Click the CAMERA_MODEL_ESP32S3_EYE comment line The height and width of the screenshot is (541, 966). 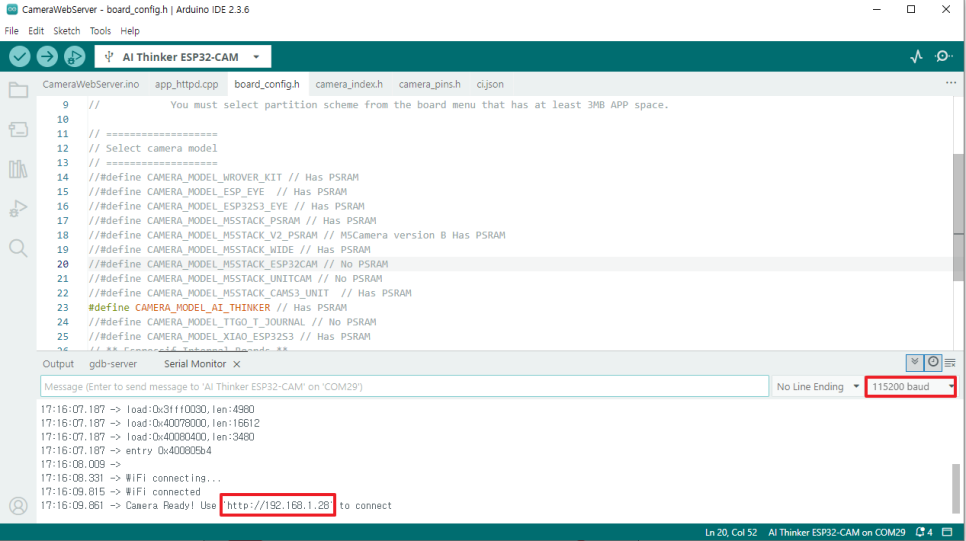[226, 206]
